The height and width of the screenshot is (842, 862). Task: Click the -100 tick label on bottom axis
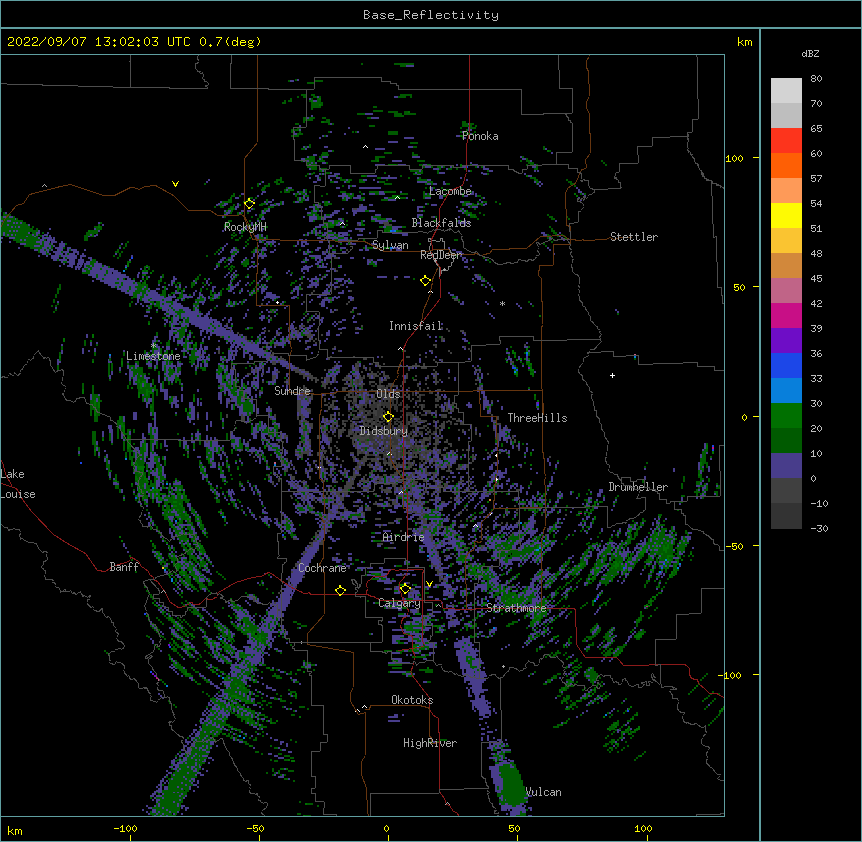coord(125,828)
